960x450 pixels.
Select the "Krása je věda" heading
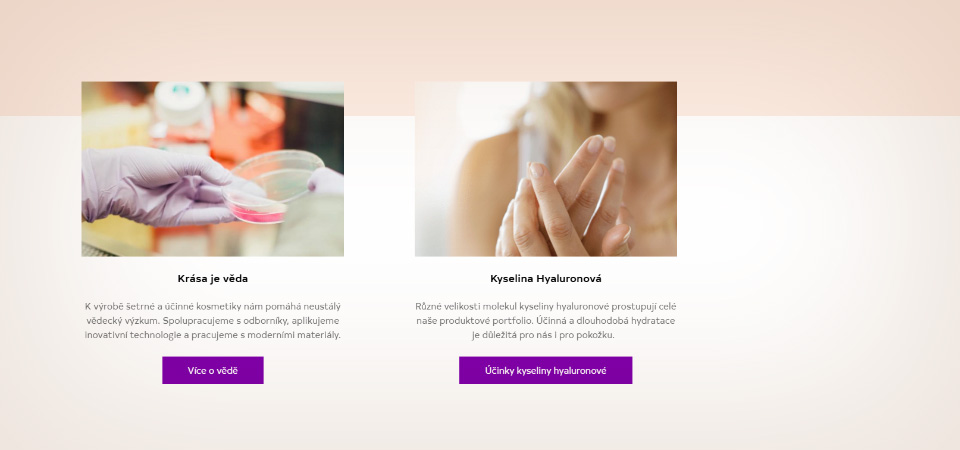point(212,279)
